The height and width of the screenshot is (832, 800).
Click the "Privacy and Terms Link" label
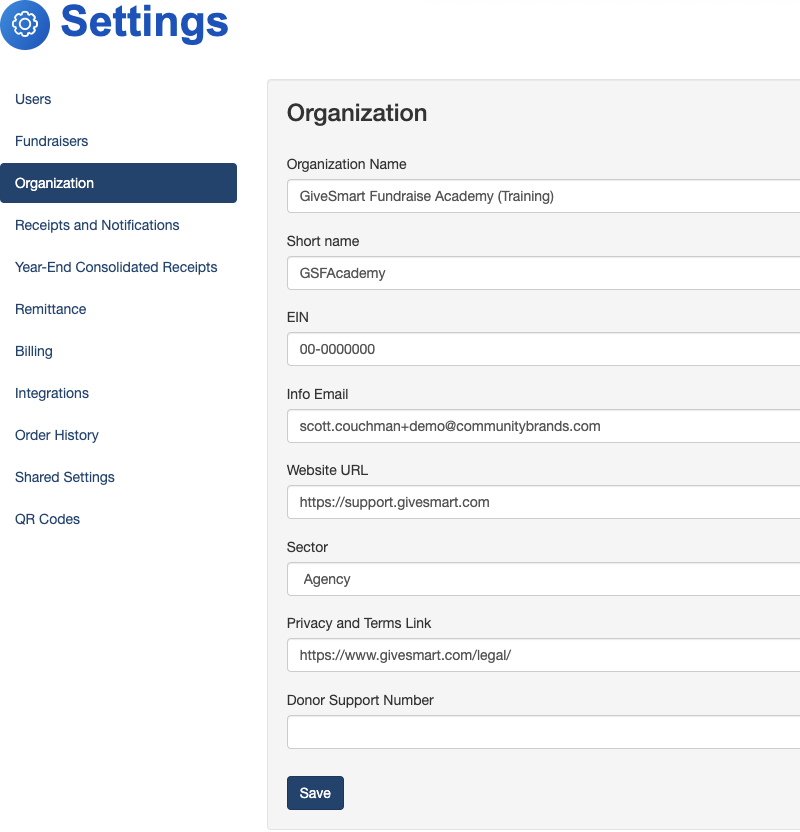359,623
